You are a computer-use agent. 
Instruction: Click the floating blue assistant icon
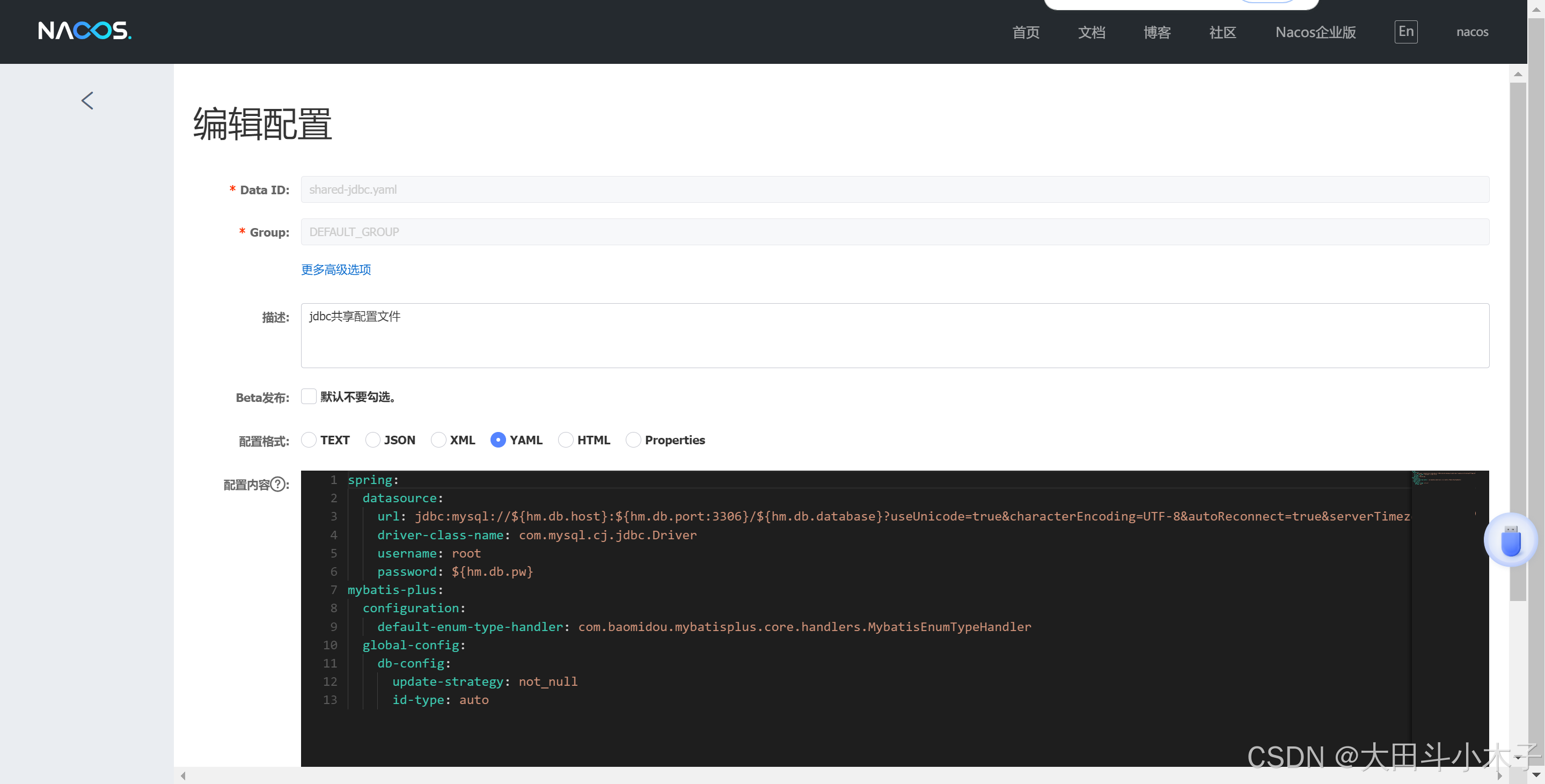pos(1510,540)
